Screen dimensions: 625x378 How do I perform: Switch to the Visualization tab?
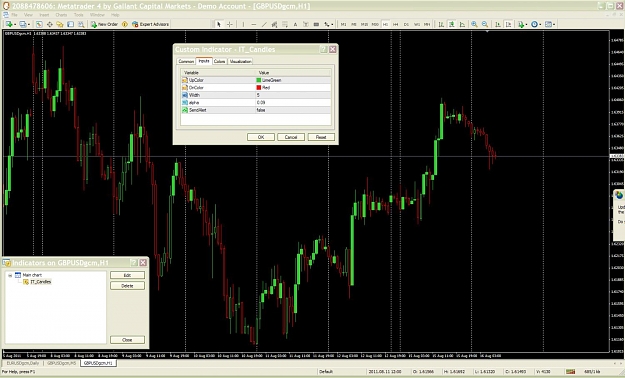point(240,61)
